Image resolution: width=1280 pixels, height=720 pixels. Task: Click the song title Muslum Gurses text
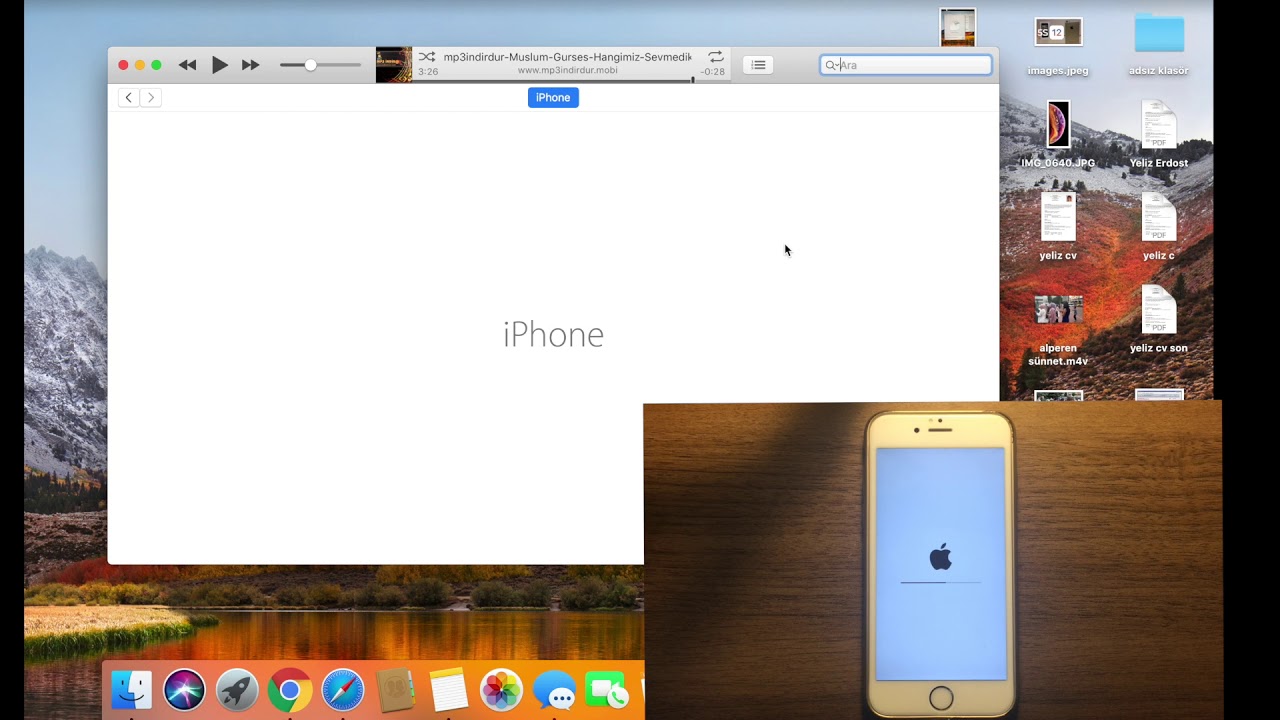[567, 57]
